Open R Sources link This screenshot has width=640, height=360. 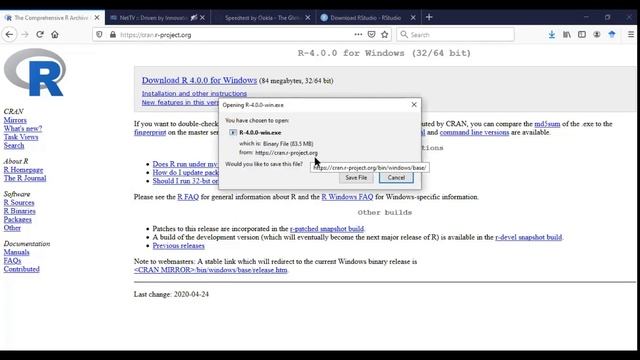pyautogui.click(x=19, y=203)
